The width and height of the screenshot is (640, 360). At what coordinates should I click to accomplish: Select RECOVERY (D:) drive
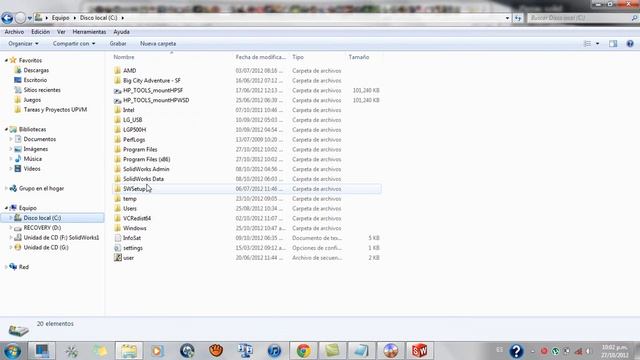(42, 228)
